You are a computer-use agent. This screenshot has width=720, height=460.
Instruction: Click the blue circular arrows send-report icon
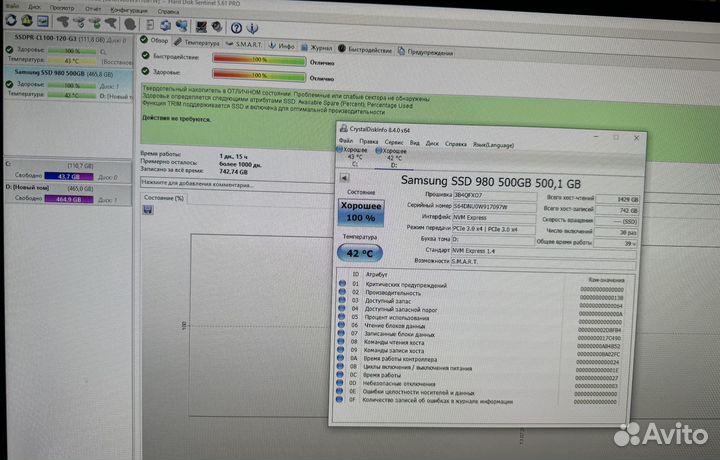click(x=165, y=25)
